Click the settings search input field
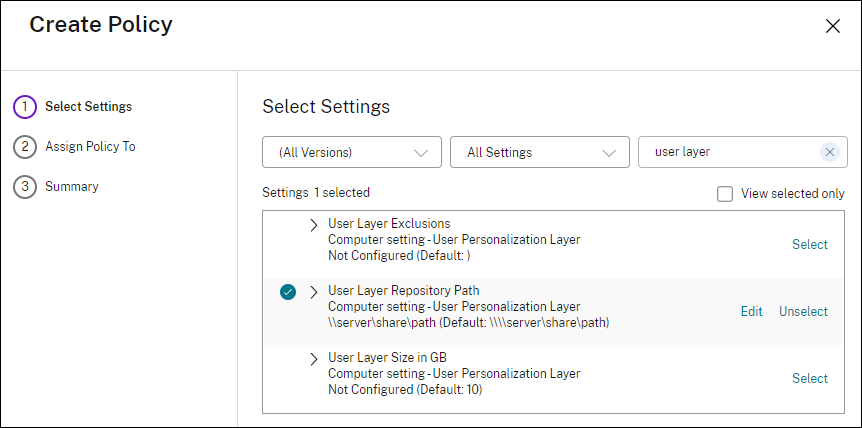This screenshot has width=862, height=428. tap(730, 152)
